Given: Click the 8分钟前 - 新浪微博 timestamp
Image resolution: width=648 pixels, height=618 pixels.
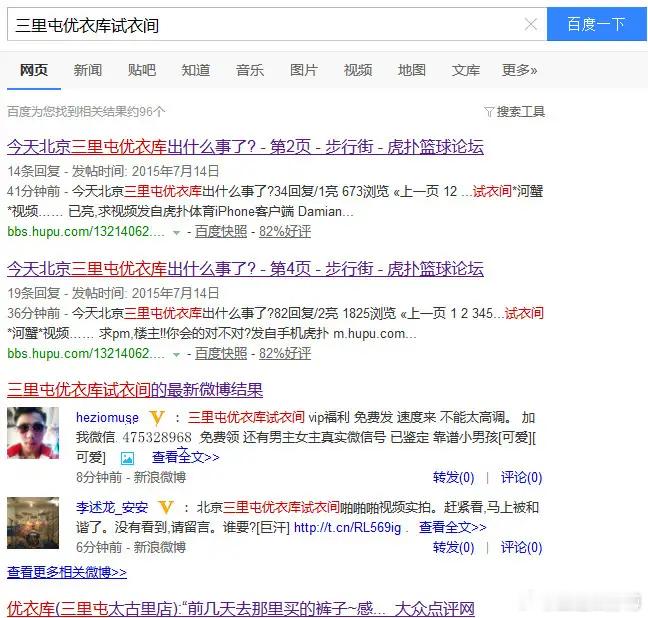Looking at the screenshot, I should pos(131,477).
